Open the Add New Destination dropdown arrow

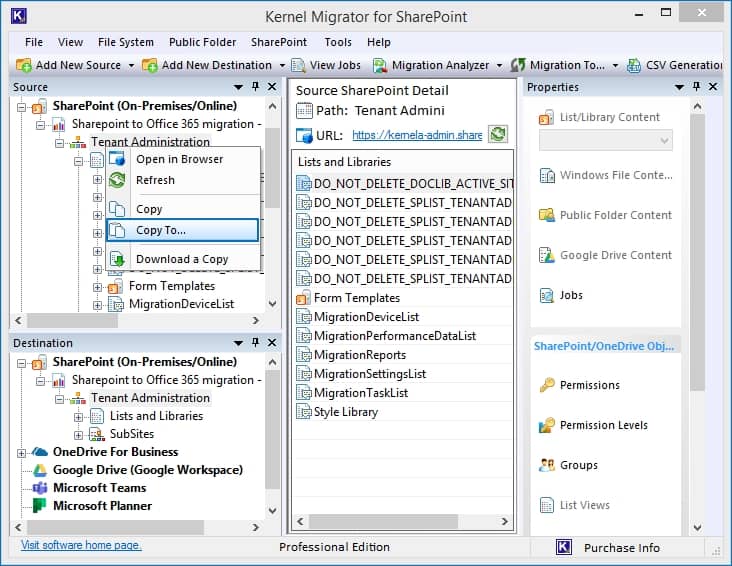[x=282, y=65]
